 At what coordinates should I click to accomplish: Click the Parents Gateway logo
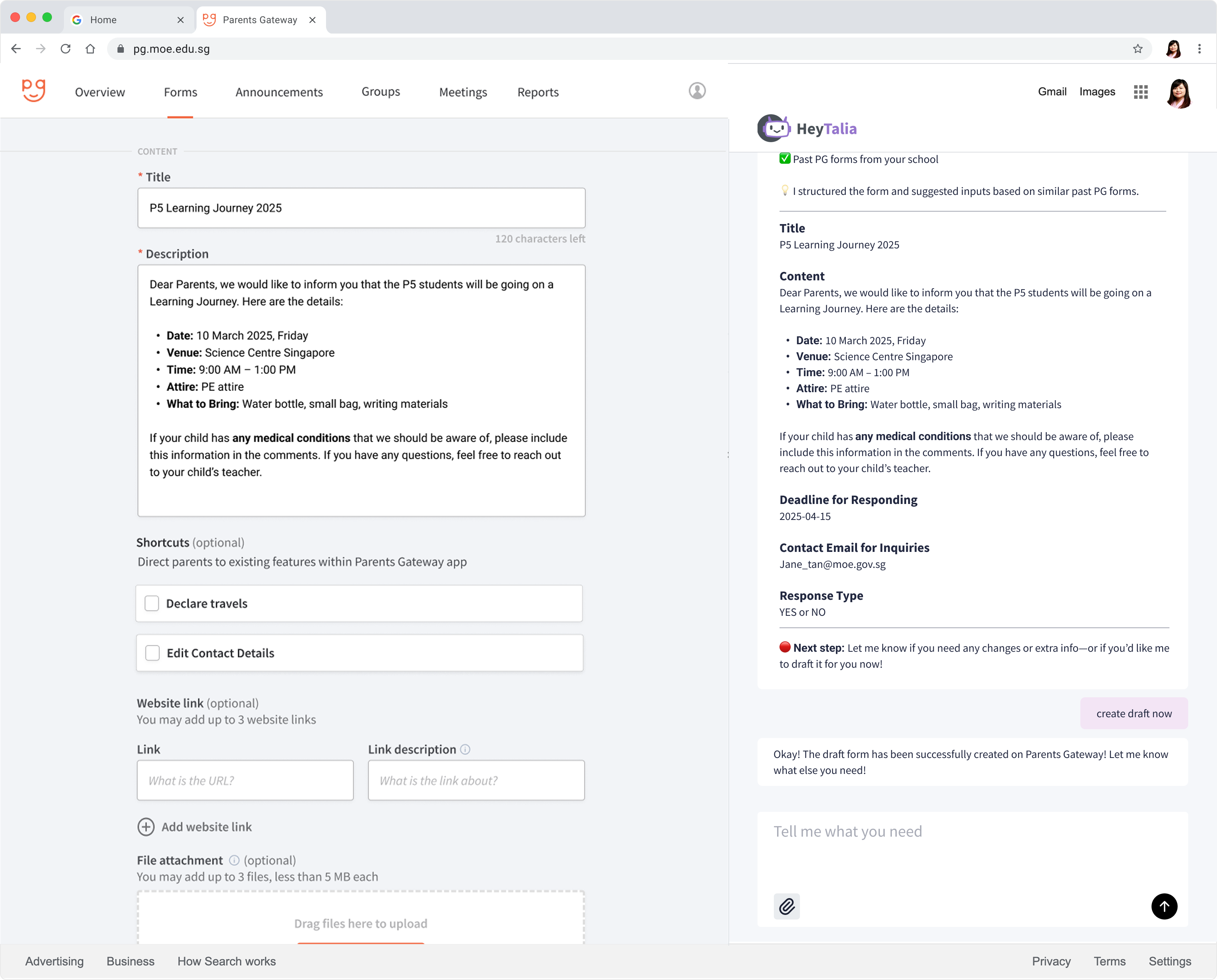pyautogui.click(x=33, y=91)
